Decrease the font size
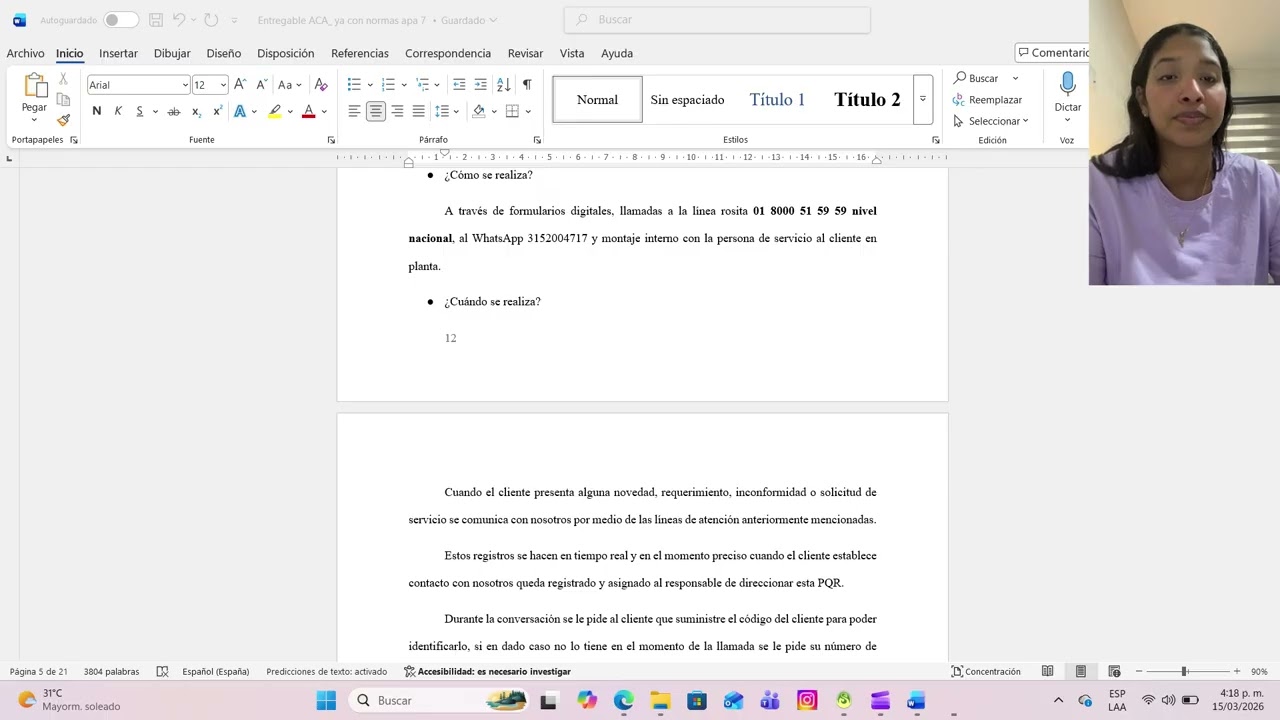Viewport: 1280px width, 720px height. (261, 85)
